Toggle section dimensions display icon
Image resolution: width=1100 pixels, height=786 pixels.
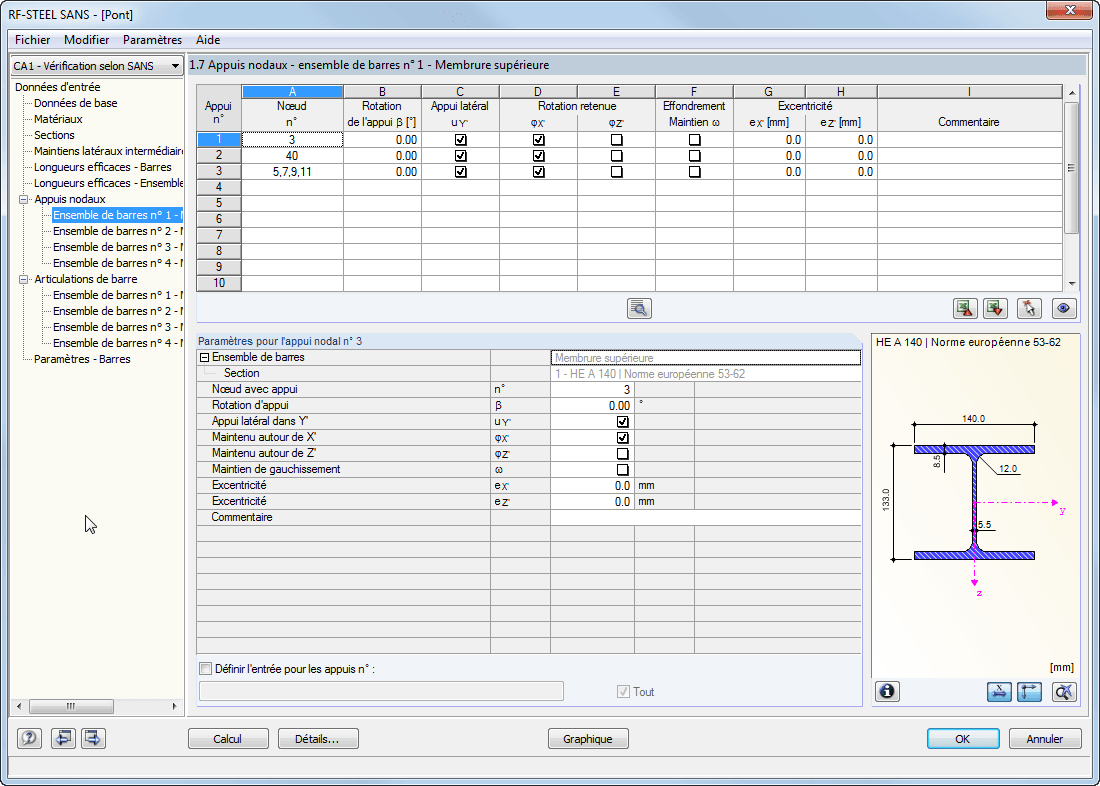point(999,691)
